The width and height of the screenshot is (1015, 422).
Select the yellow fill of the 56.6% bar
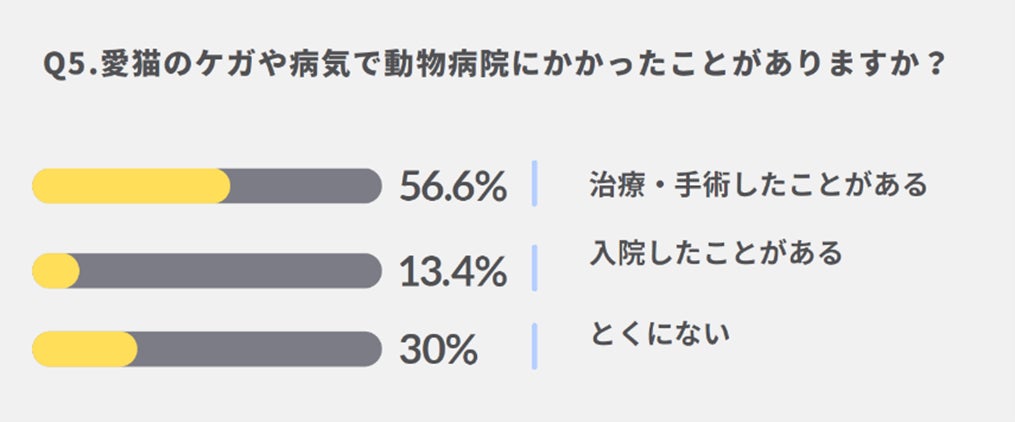(131, 186)
